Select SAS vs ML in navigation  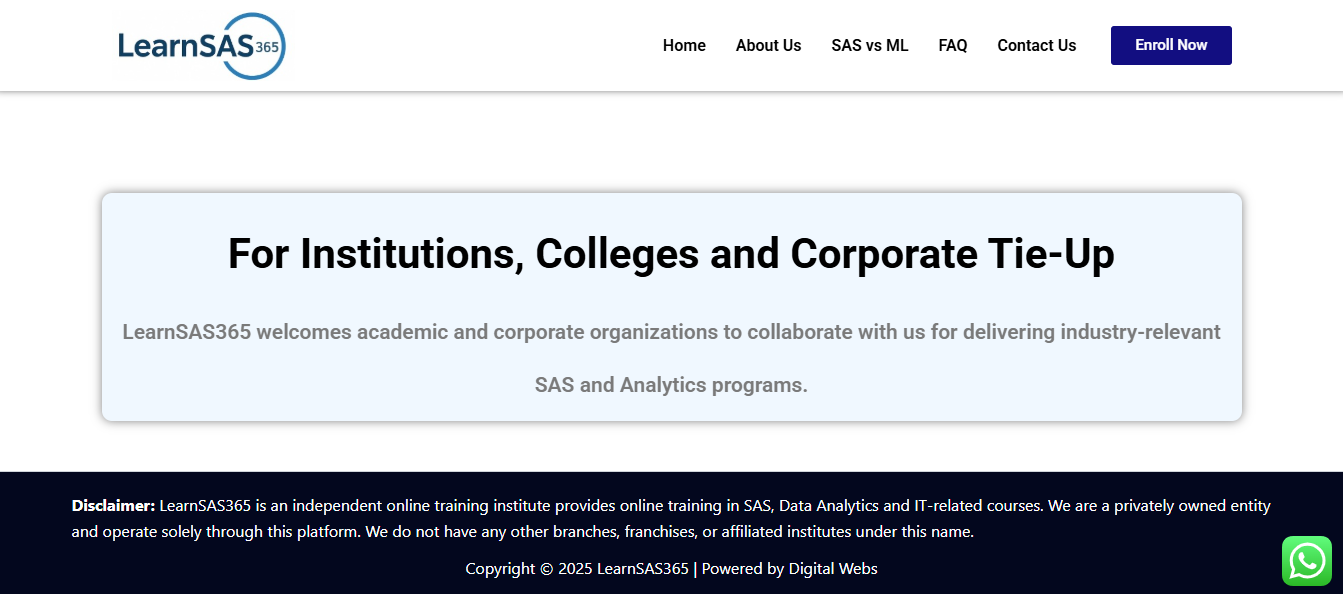pos(869,46)
